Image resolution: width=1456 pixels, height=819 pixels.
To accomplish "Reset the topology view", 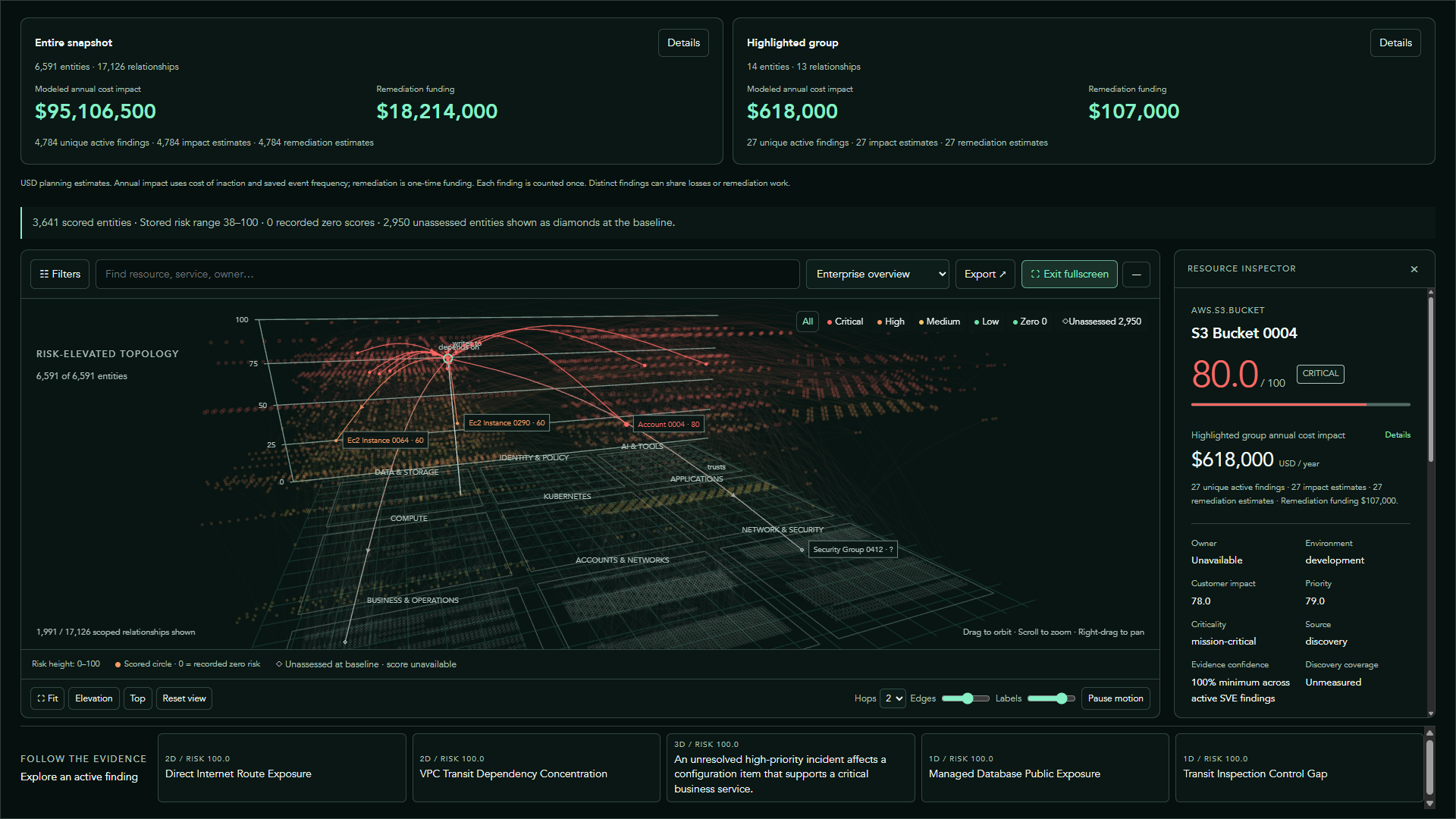I will point(184,698).
